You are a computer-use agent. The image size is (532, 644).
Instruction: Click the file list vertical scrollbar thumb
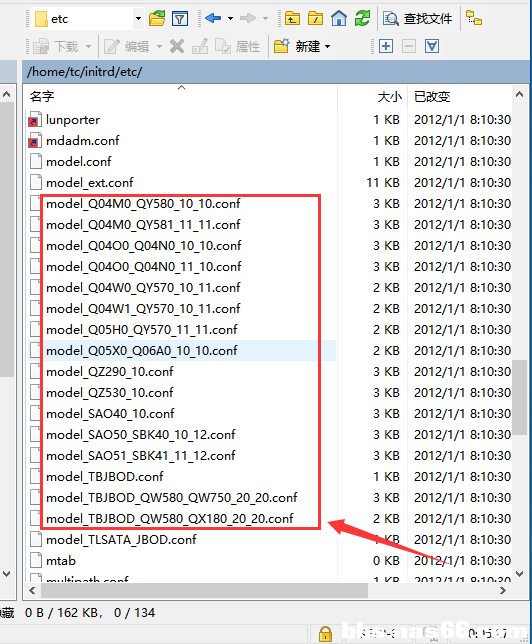(520, 397)
